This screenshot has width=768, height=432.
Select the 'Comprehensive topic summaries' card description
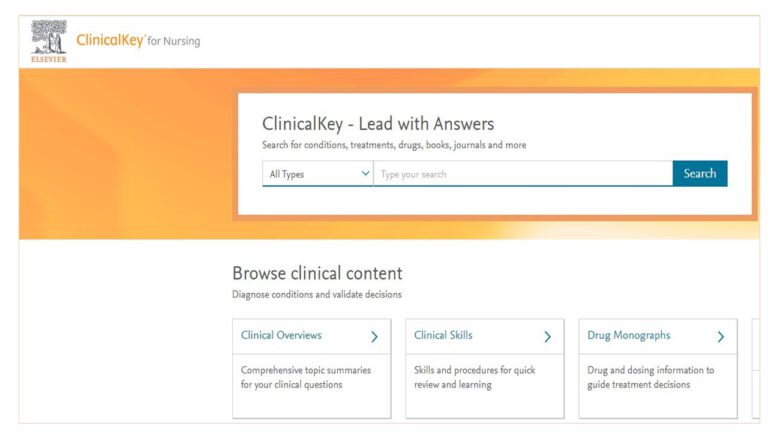click(x=306, y=377)
